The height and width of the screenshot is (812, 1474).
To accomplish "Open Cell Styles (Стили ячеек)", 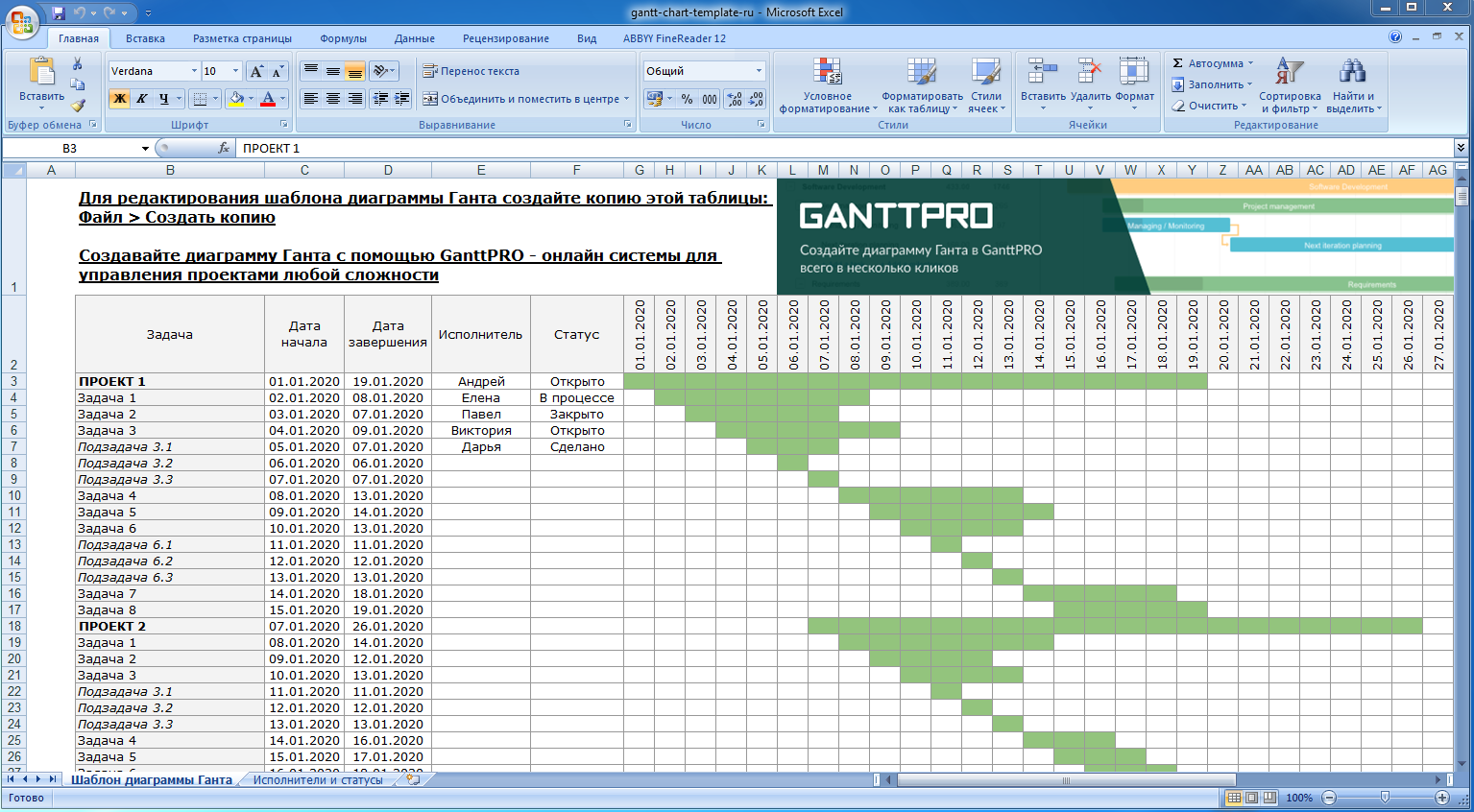I will [986, 84].
